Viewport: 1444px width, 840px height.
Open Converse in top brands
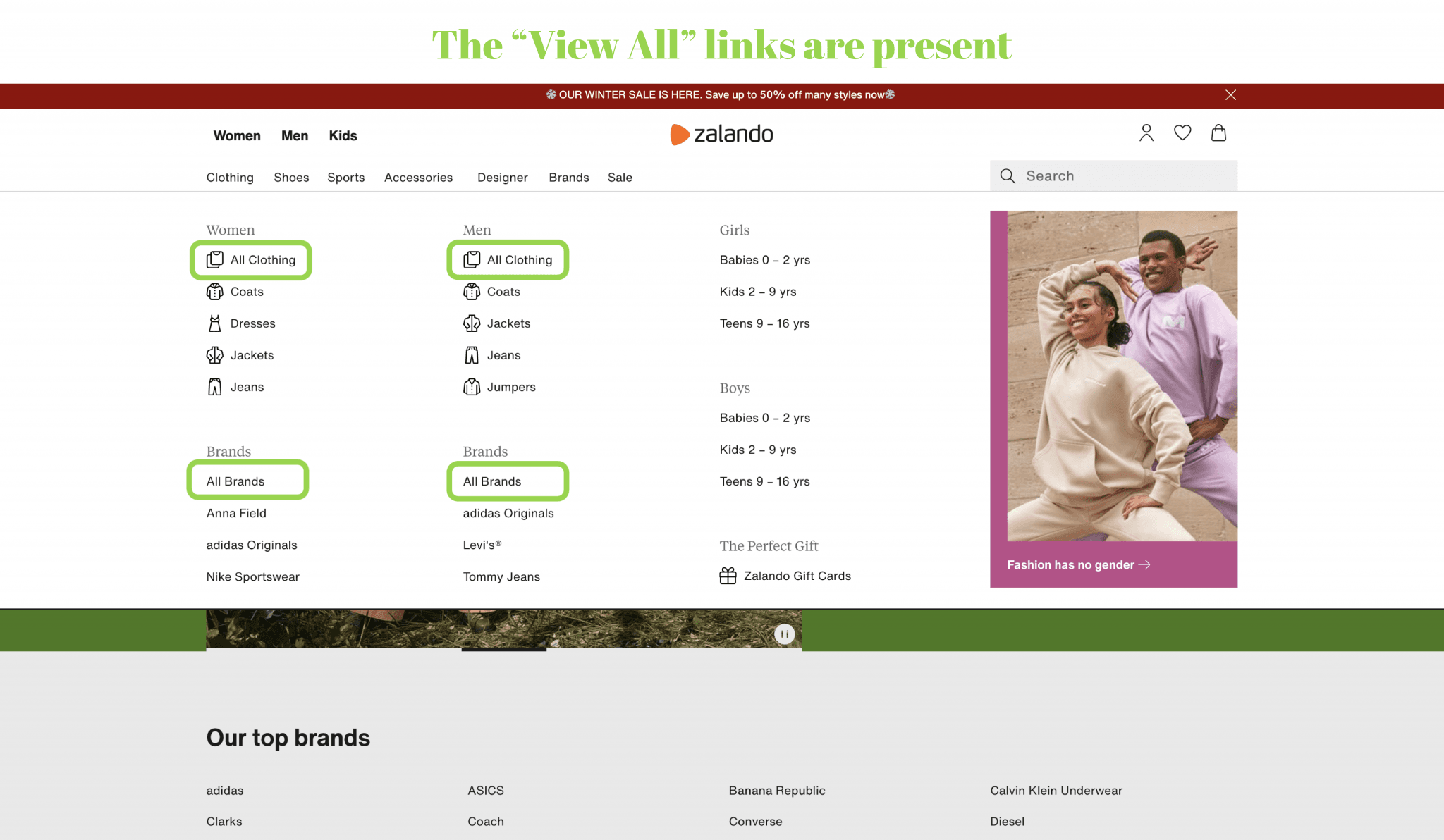point(755,822)
